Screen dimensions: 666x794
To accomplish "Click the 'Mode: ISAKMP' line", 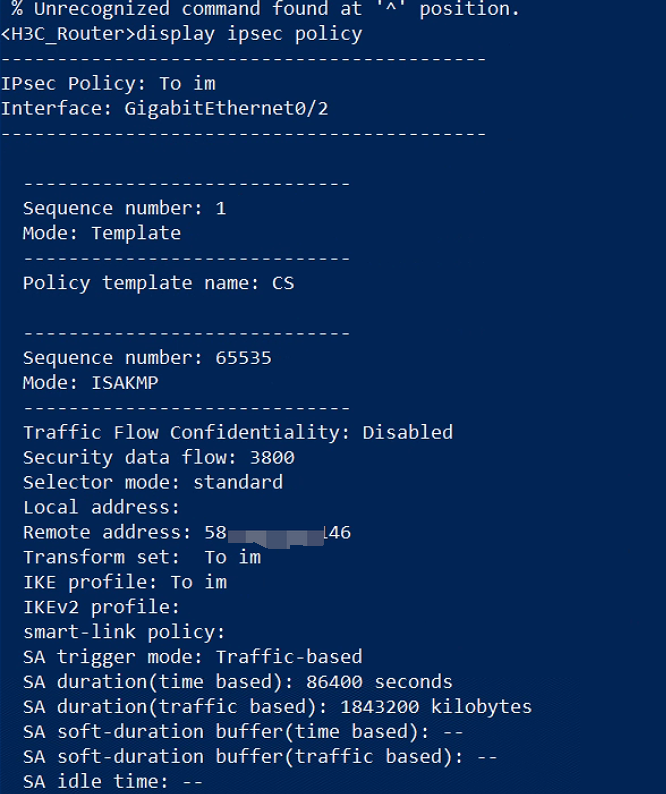I will (x=90, y=383).
